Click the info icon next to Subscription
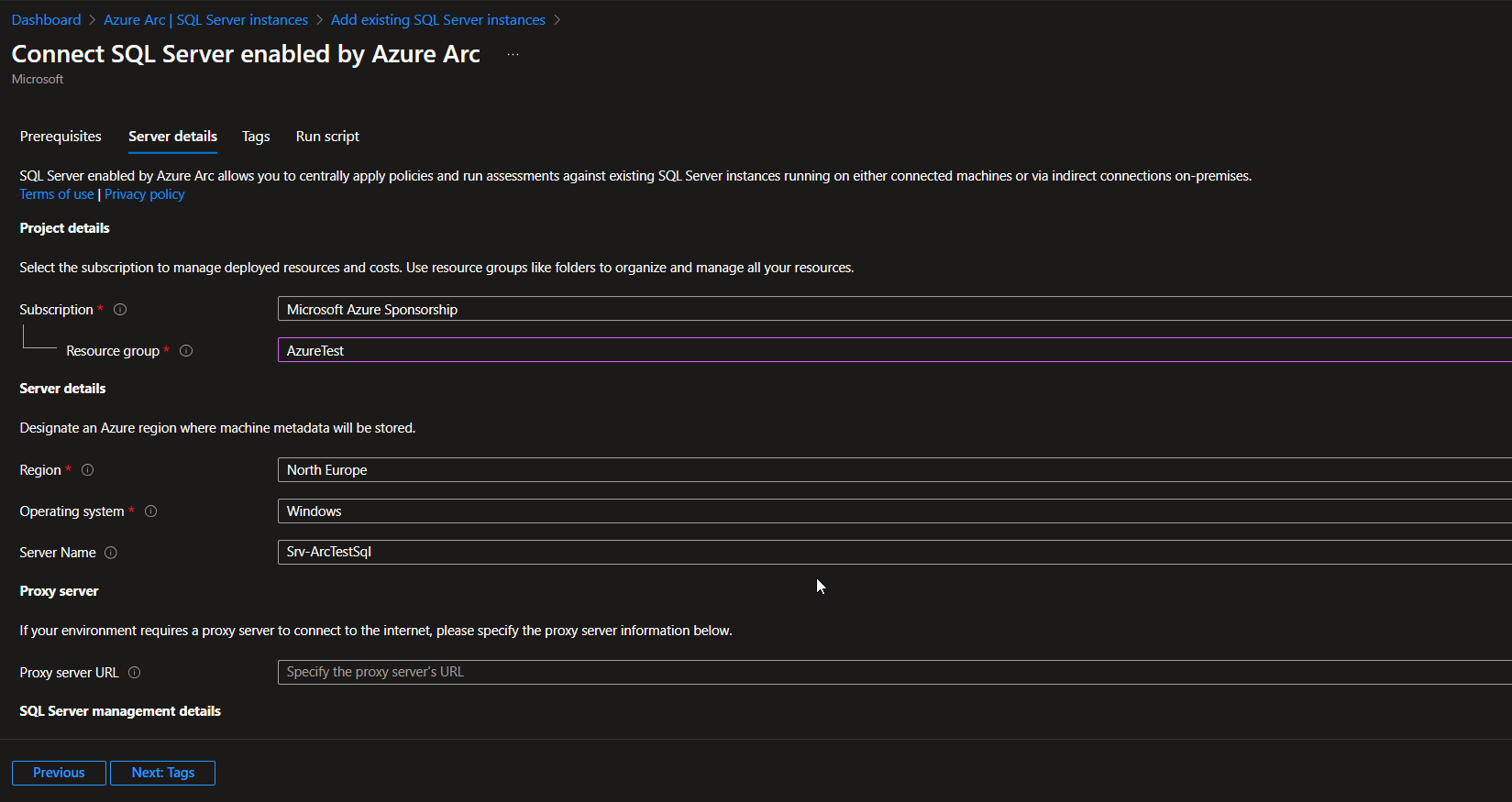 pyautogui.click(x=120, y=310)
